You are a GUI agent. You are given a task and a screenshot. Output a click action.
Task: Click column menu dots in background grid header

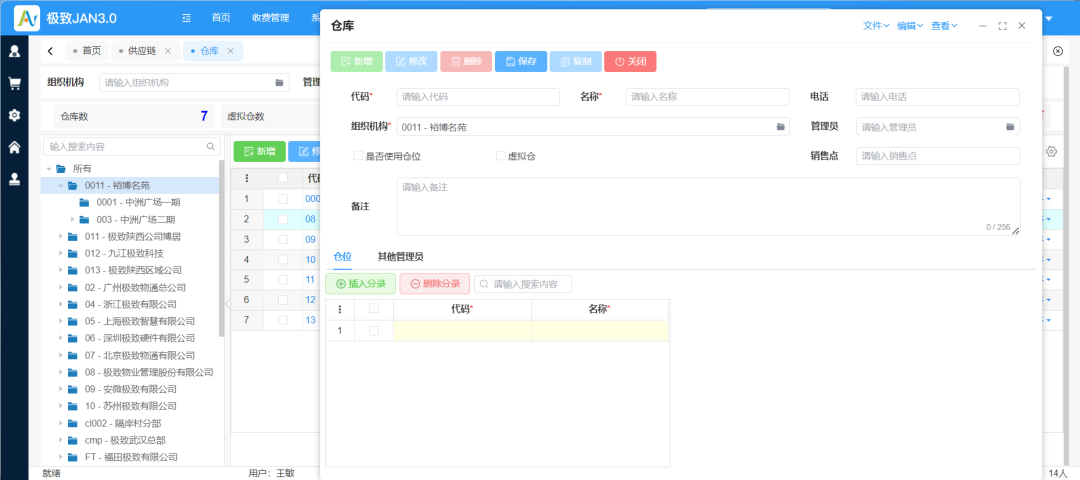point(247,178)
